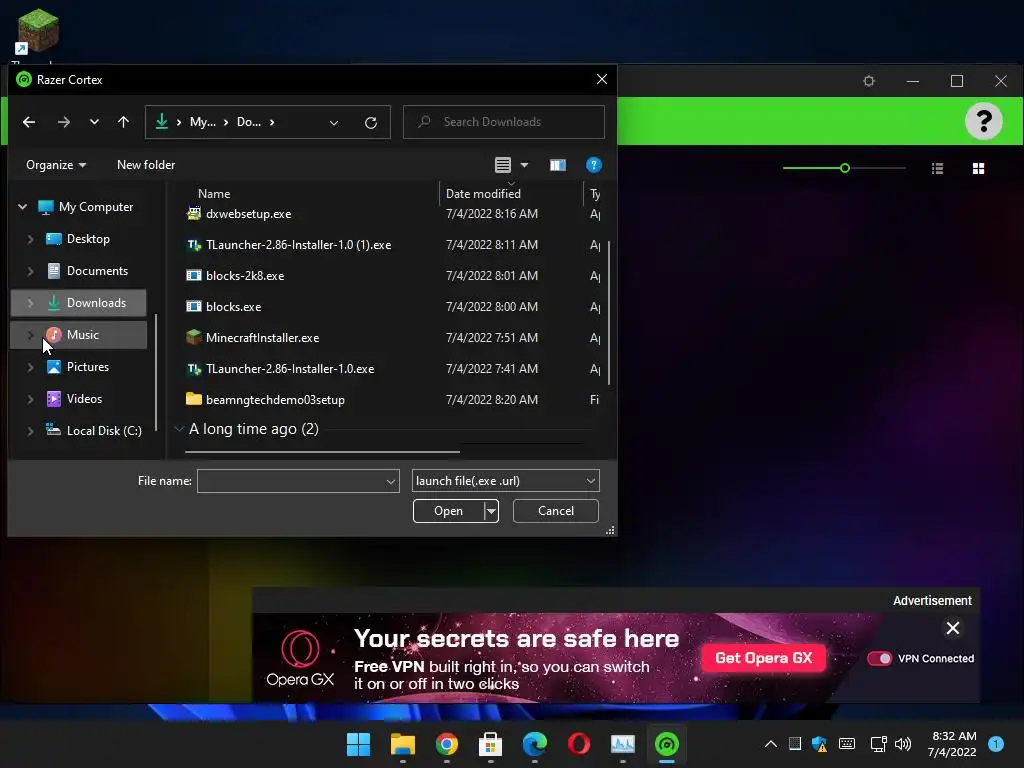Launch Google Chrome from the taskbar
The image size is (1024, 768).
[447, 744]
